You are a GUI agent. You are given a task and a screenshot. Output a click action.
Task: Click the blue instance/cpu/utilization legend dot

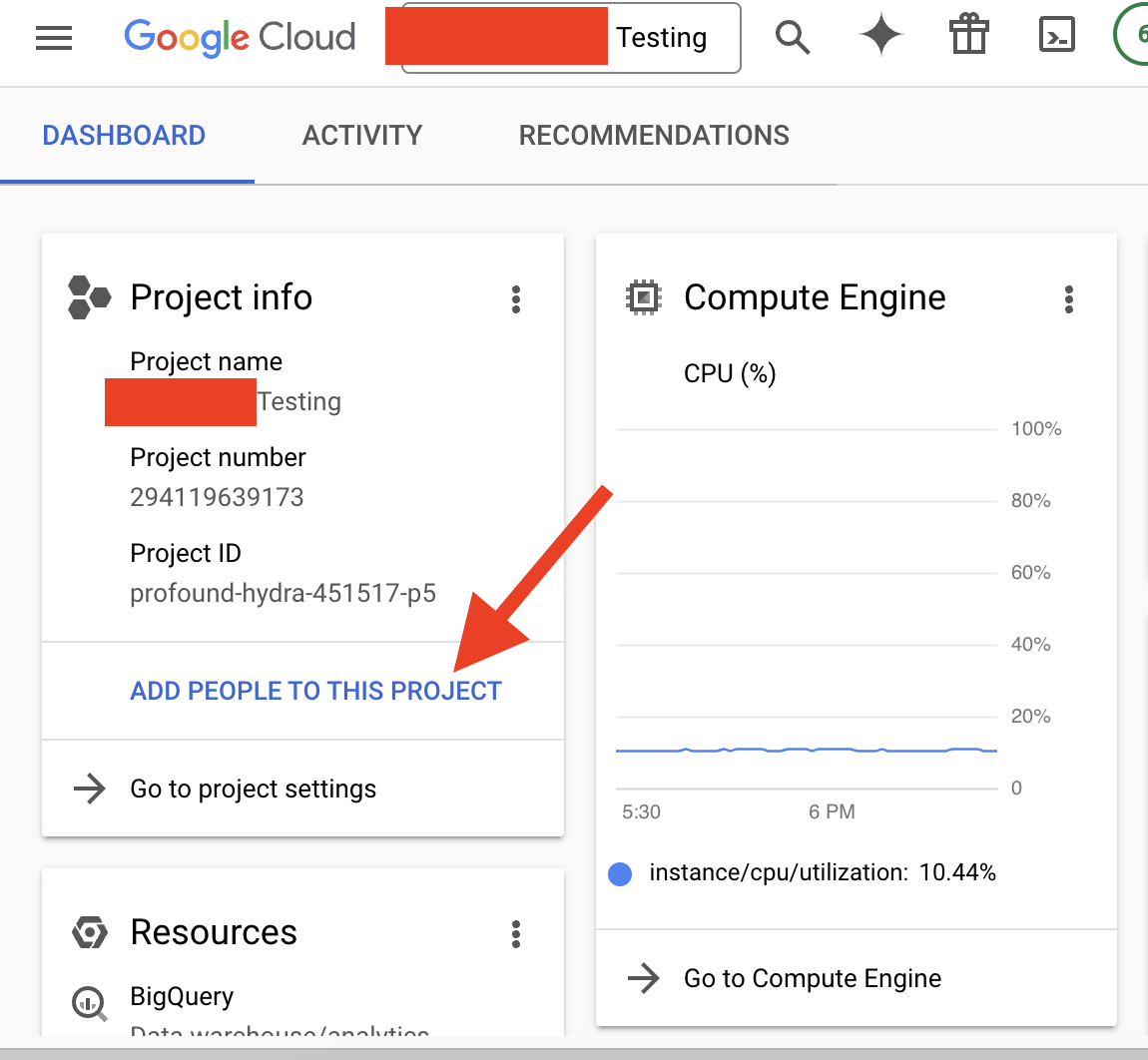click(620, 873)
